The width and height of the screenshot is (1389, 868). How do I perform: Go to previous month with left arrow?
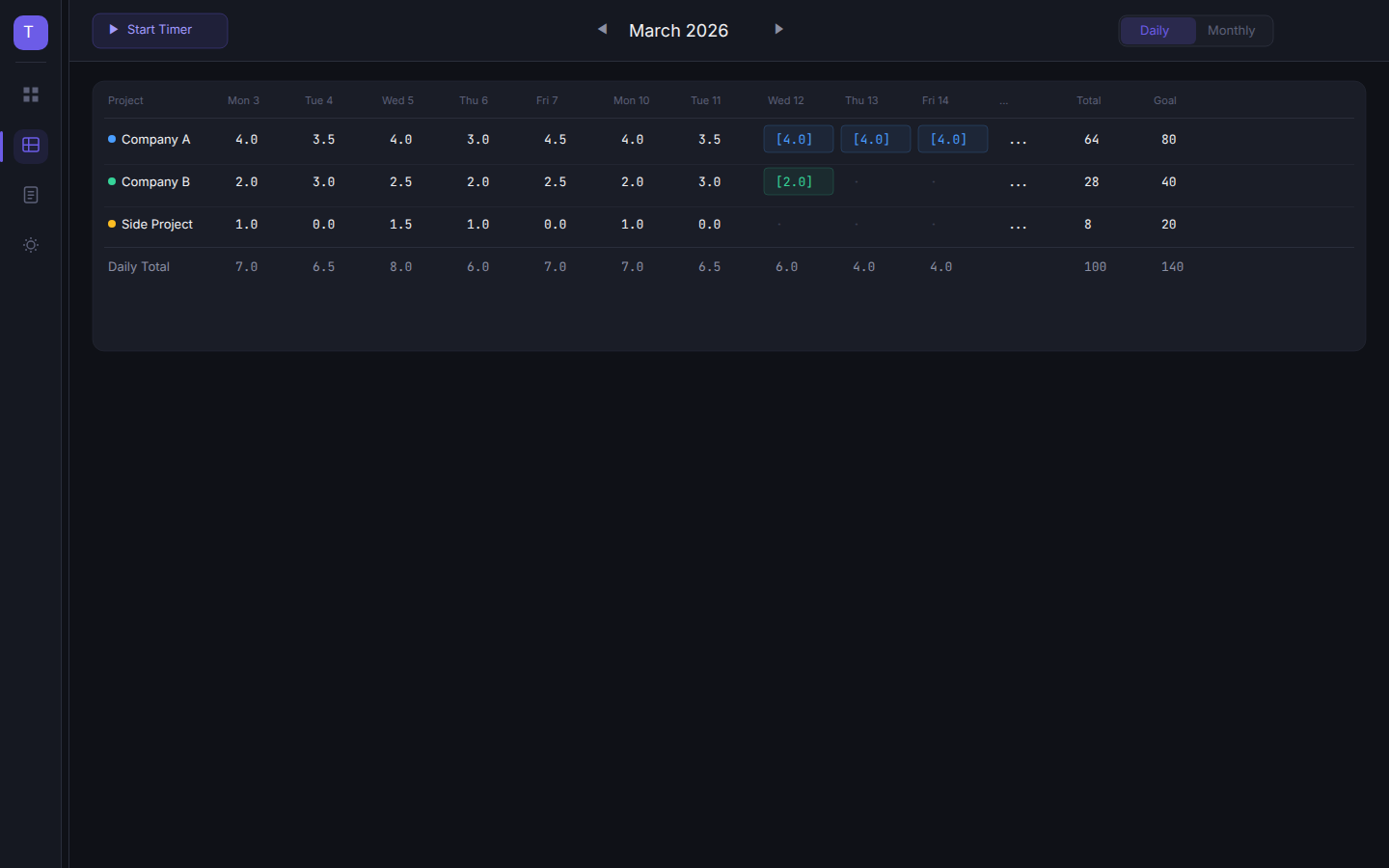pyautogui.click(x=602, y=29)
